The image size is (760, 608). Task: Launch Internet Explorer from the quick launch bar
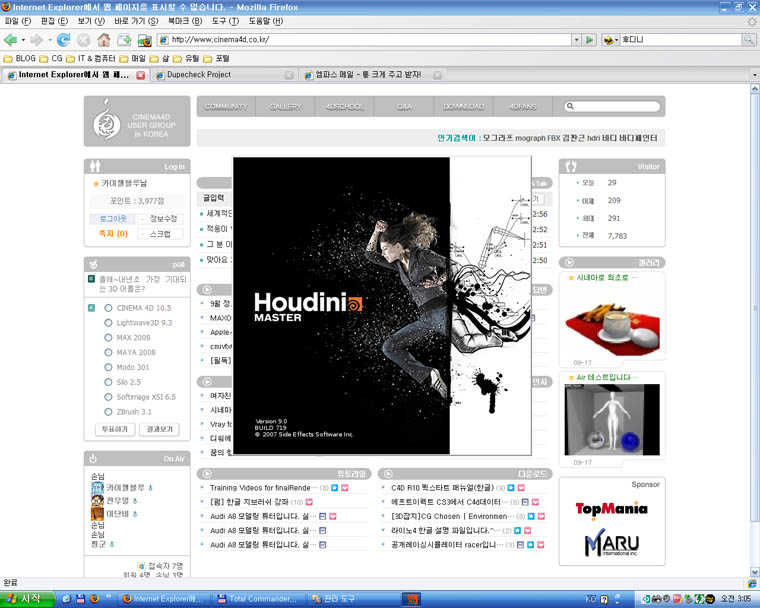tap(67, 599)
